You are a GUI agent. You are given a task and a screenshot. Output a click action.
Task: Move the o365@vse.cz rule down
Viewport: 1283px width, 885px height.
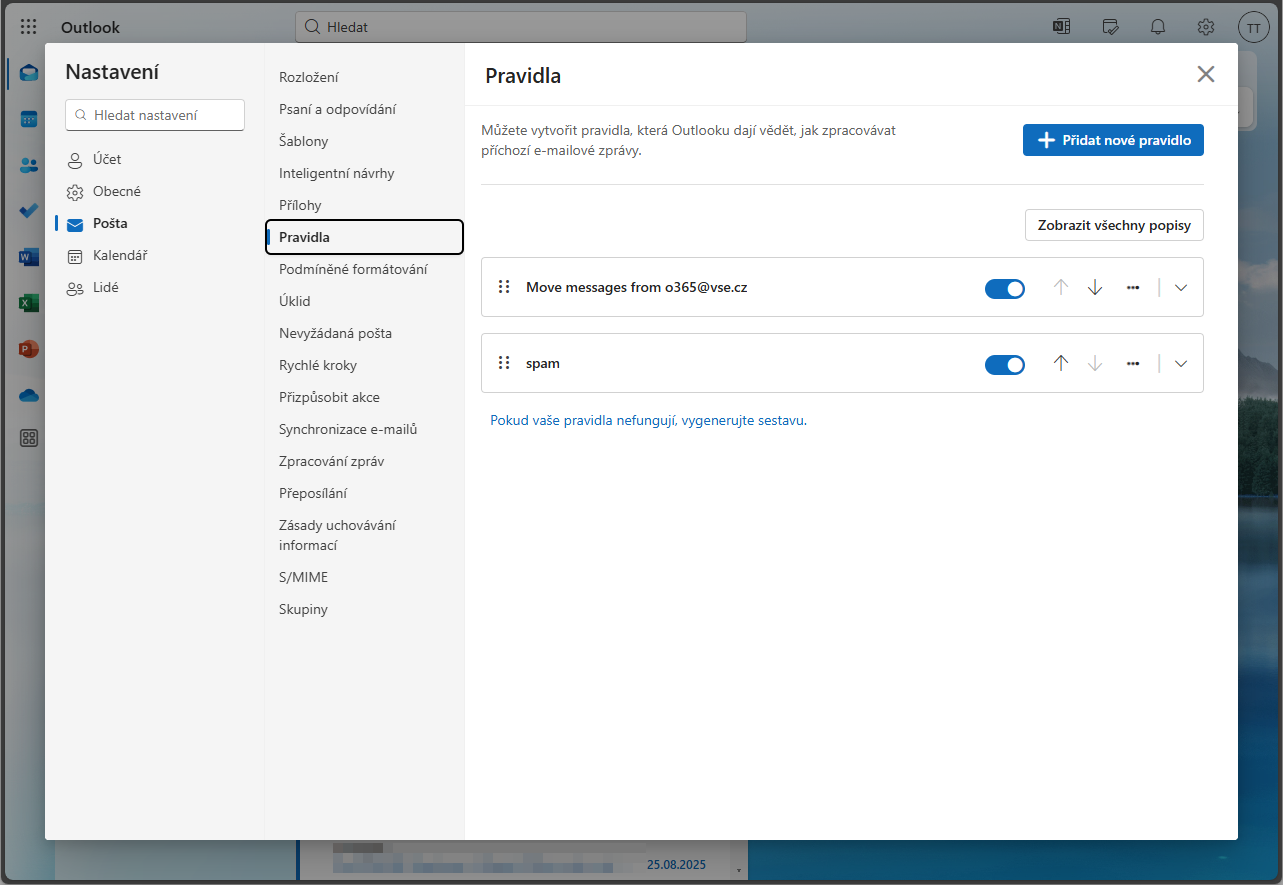pos(1095,288)
